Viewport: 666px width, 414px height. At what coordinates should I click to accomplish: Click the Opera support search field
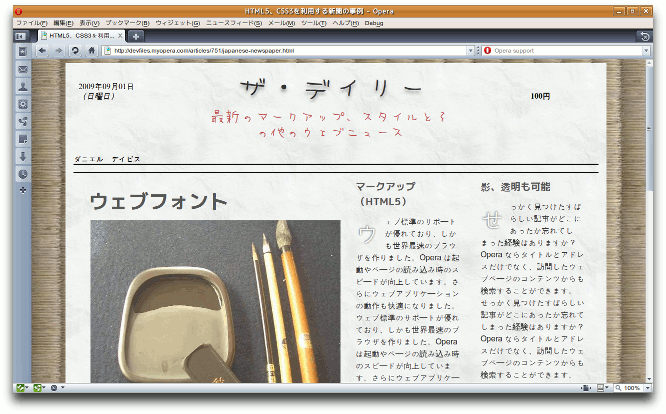[567, 51]
